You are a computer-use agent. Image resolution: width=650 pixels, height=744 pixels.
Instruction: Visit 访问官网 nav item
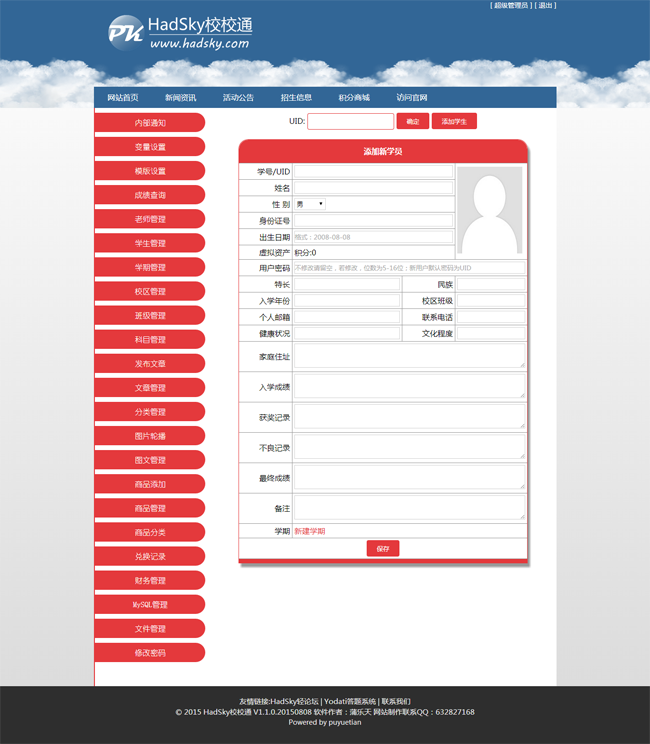pos(412,97)
